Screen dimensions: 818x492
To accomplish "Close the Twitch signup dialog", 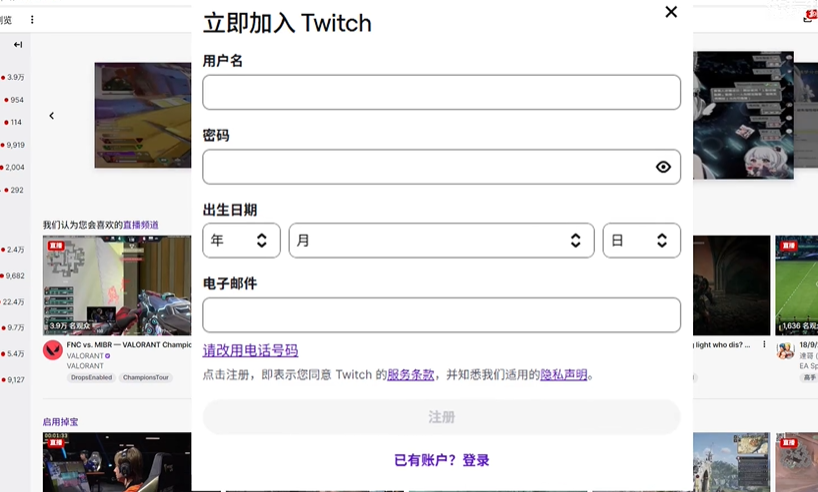I will point(671,12).
